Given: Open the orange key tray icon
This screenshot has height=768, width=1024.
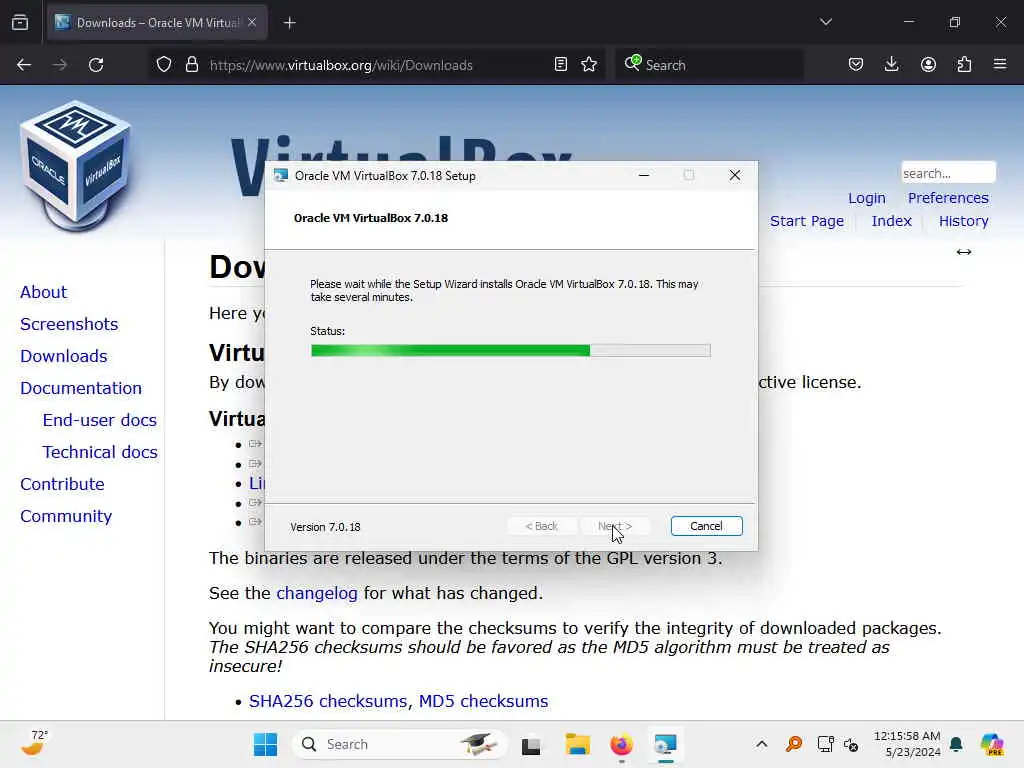Looking at the screenshot, I should point(793,744).
